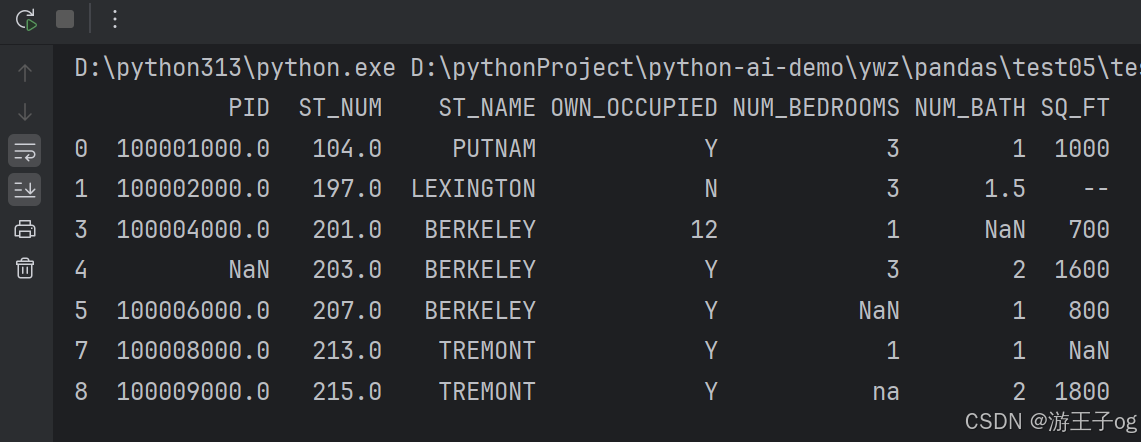This screenshot has height=442, width=1141.
Task: Click the python.exe command path line
Action: 608,68
